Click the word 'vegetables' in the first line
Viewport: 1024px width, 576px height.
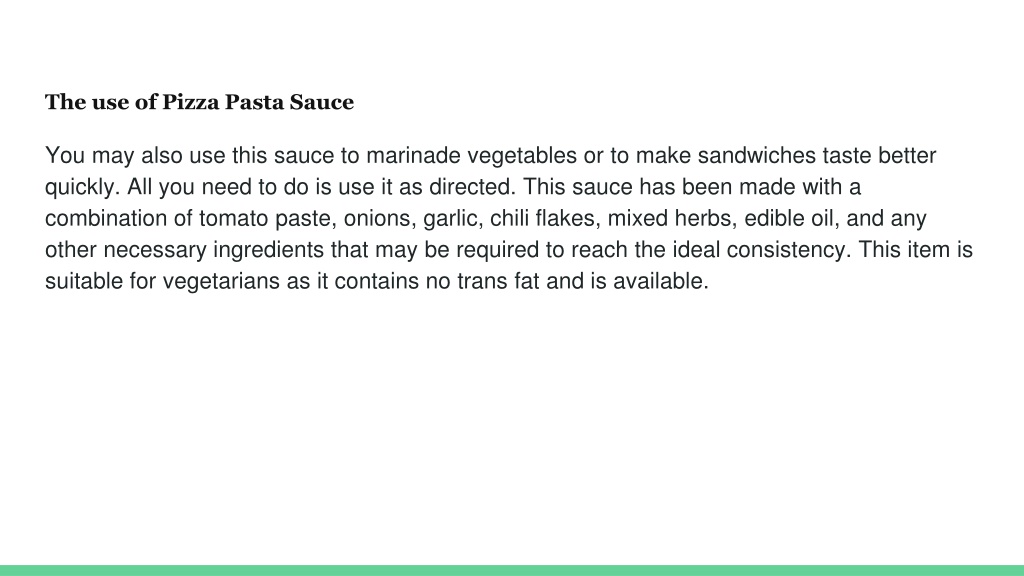(522, 156)
